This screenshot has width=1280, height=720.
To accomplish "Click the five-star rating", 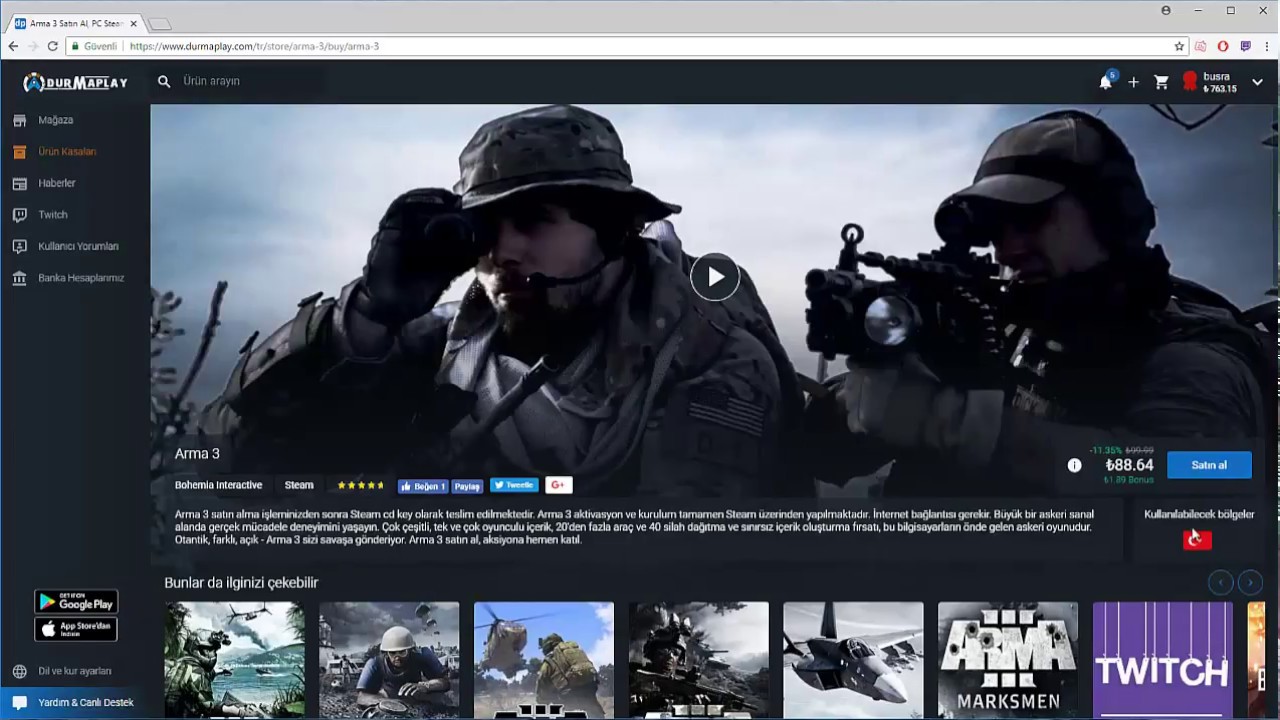I will 360,485.
